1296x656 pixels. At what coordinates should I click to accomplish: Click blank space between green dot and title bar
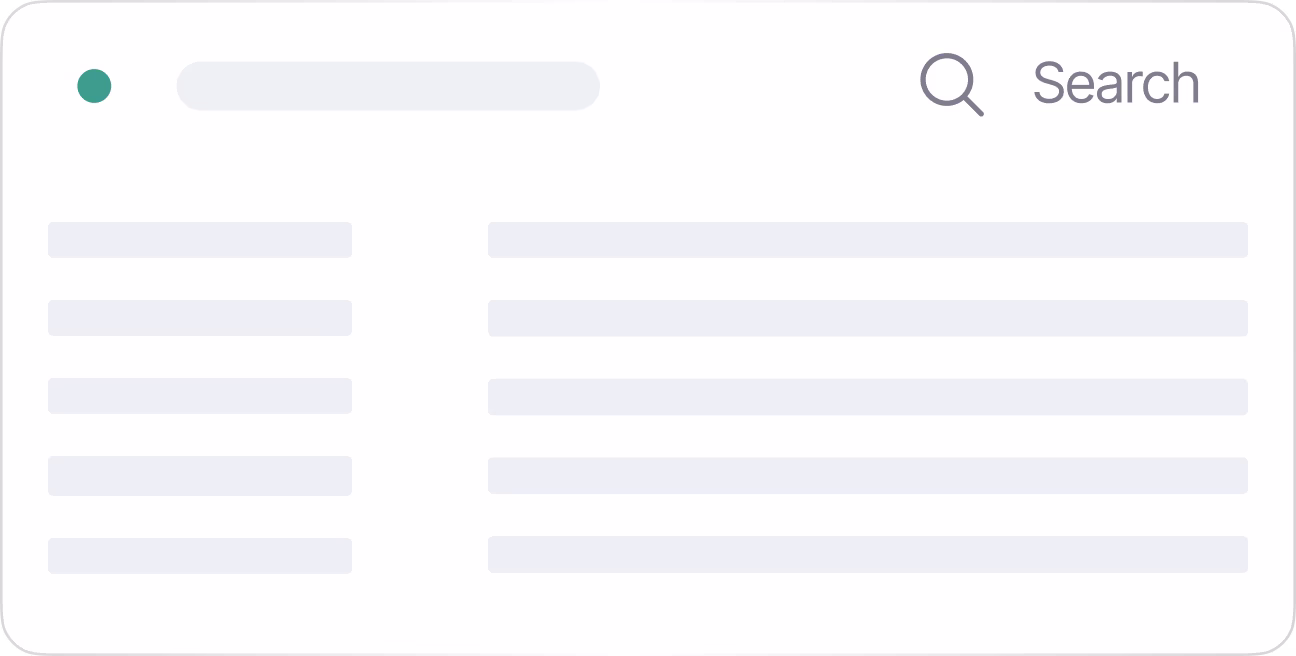144,86
